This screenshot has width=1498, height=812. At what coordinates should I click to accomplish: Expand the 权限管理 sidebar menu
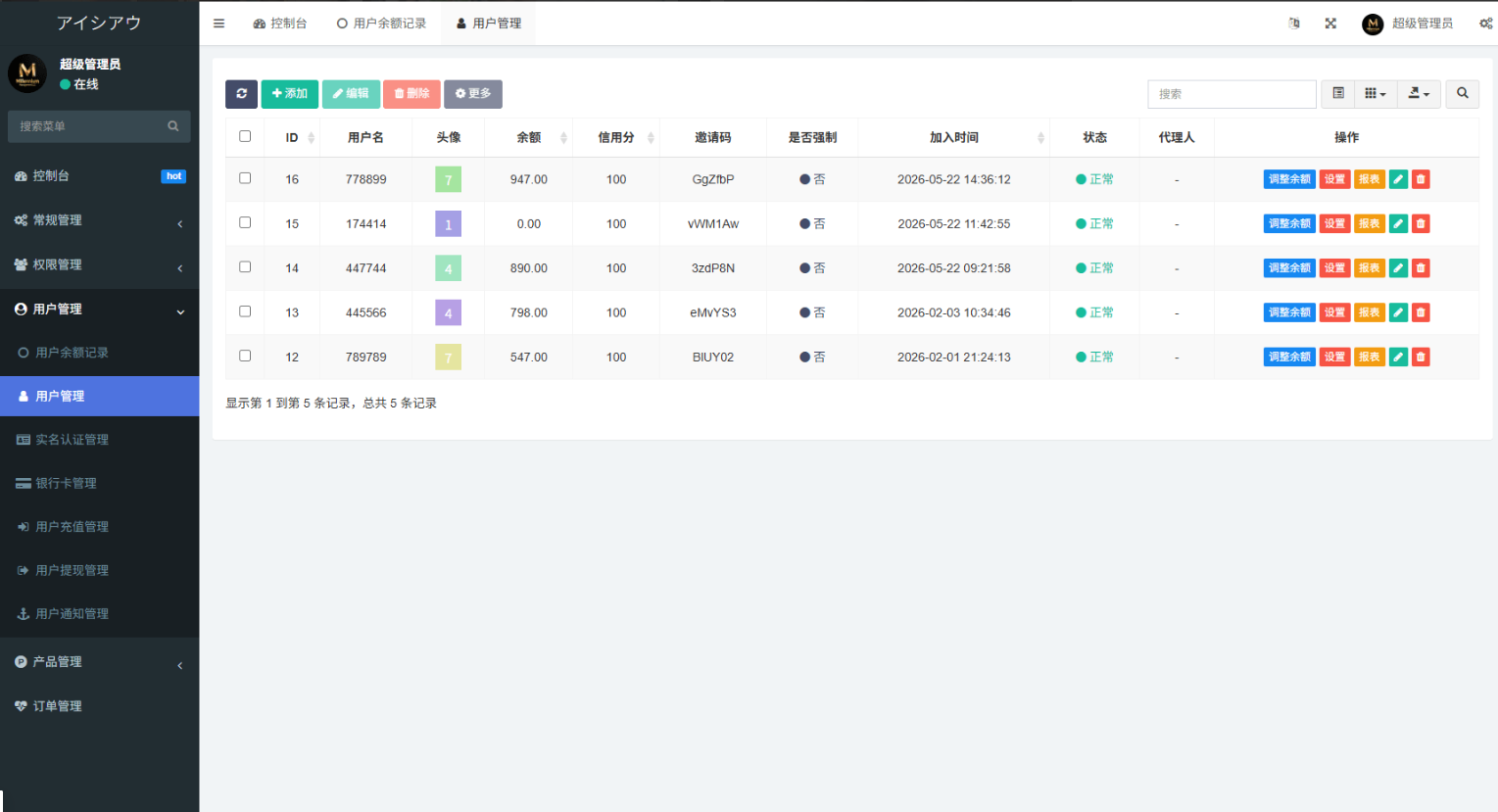99,264
